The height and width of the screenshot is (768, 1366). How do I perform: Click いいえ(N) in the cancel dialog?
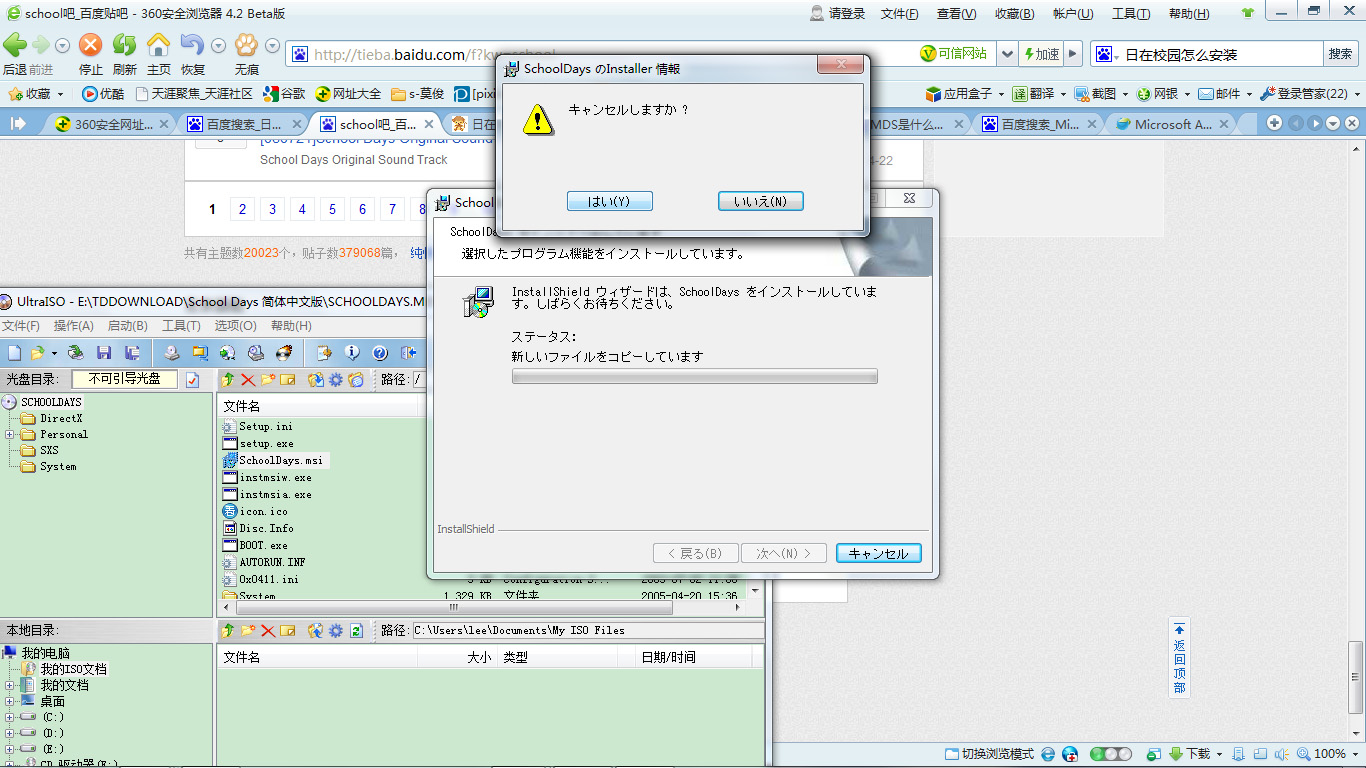pos(761,201)
